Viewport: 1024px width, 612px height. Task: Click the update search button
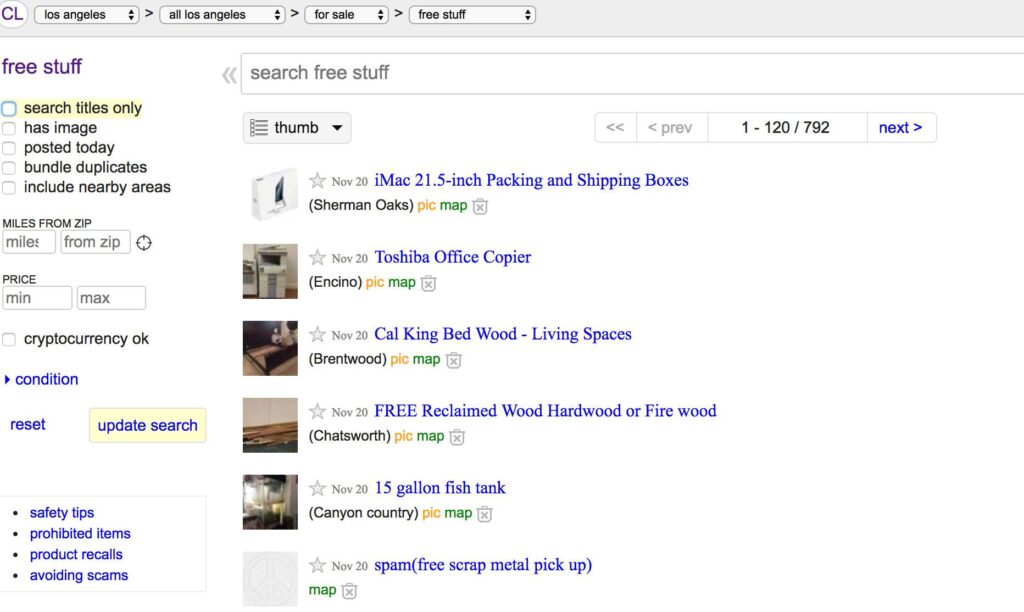147,425
